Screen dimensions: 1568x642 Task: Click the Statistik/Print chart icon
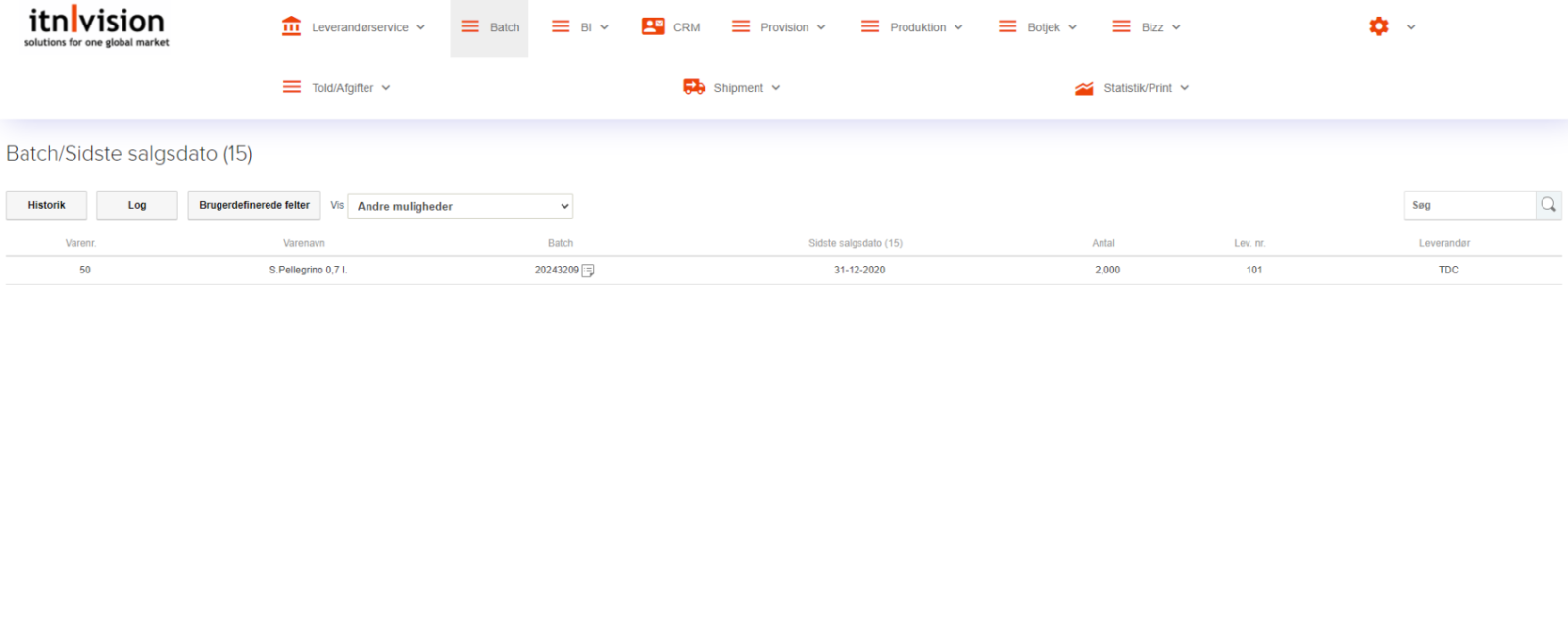[1084, 88]
